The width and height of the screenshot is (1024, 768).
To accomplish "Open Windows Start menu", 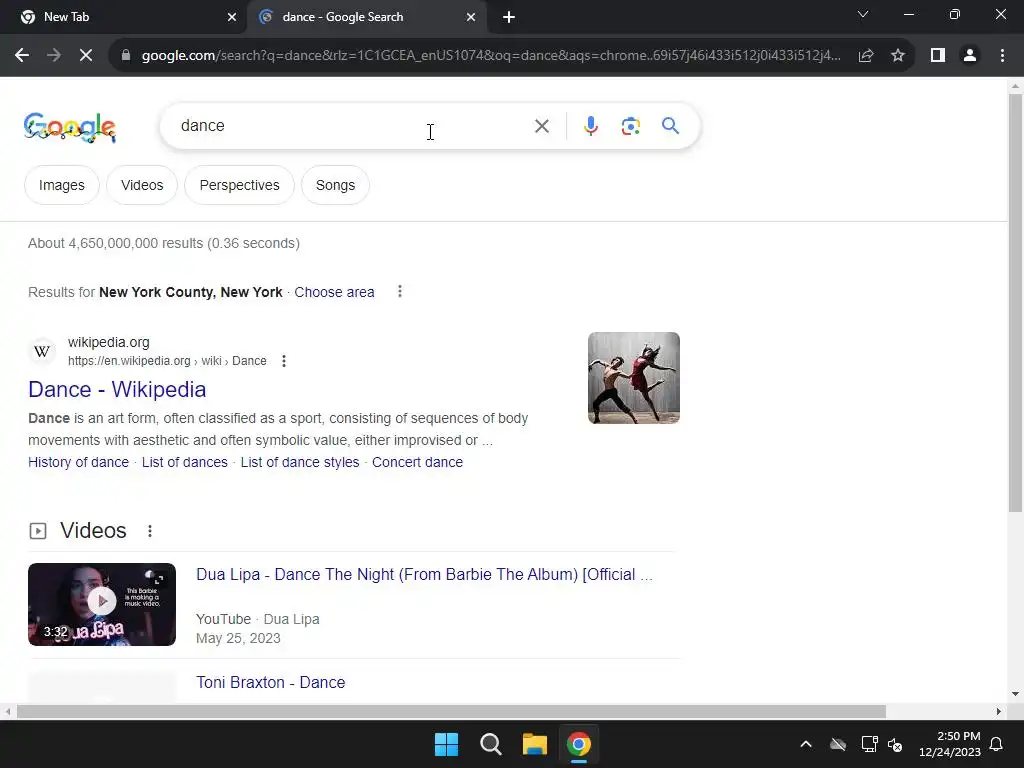I will point(447,744).
